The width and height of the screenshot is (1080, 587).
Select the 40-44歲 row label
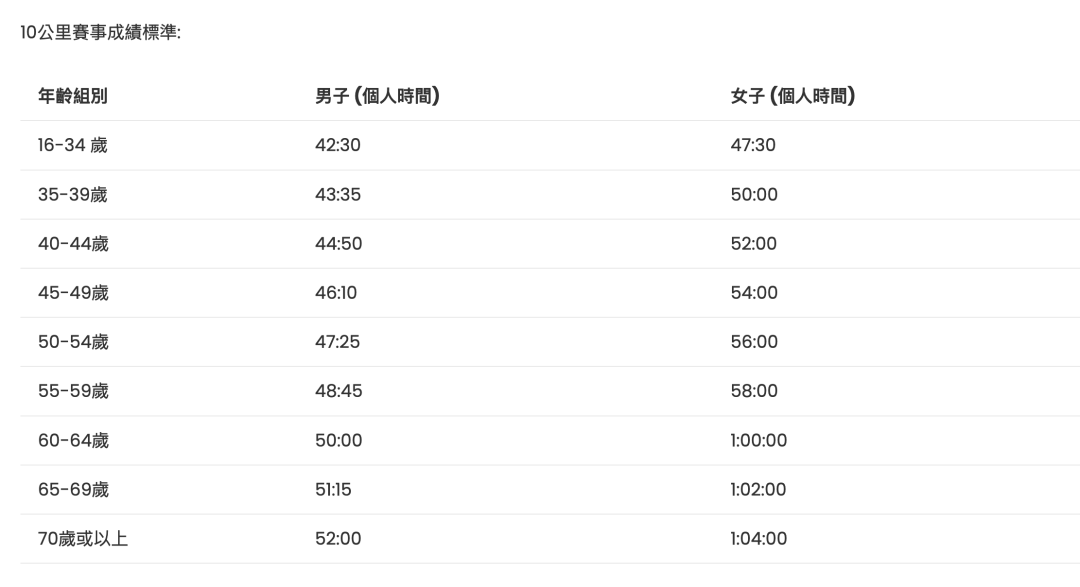pyautogui.click(x=73, y=243)
